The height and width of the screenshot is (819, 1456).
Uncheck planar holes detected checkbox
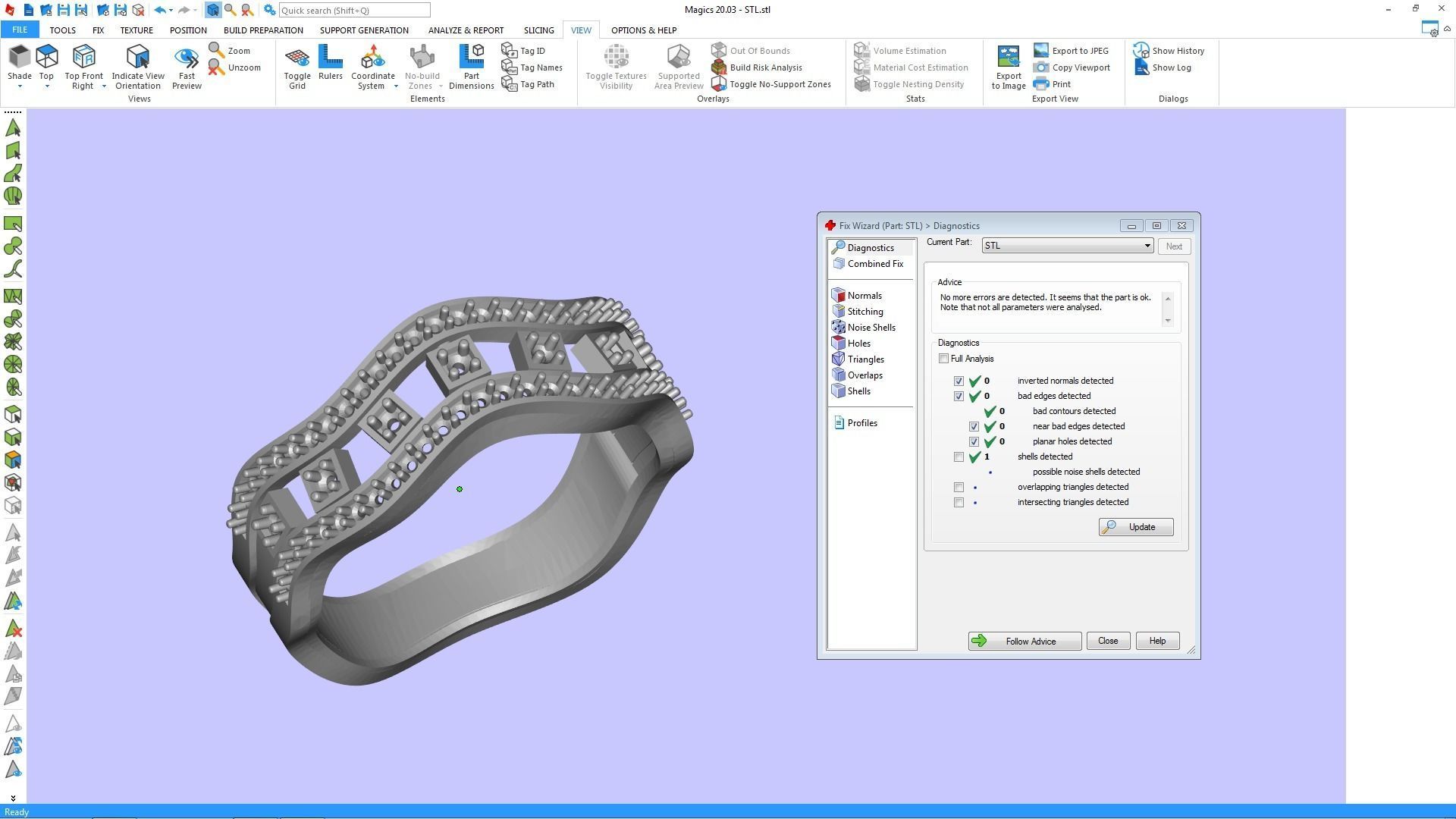(974, 442)
